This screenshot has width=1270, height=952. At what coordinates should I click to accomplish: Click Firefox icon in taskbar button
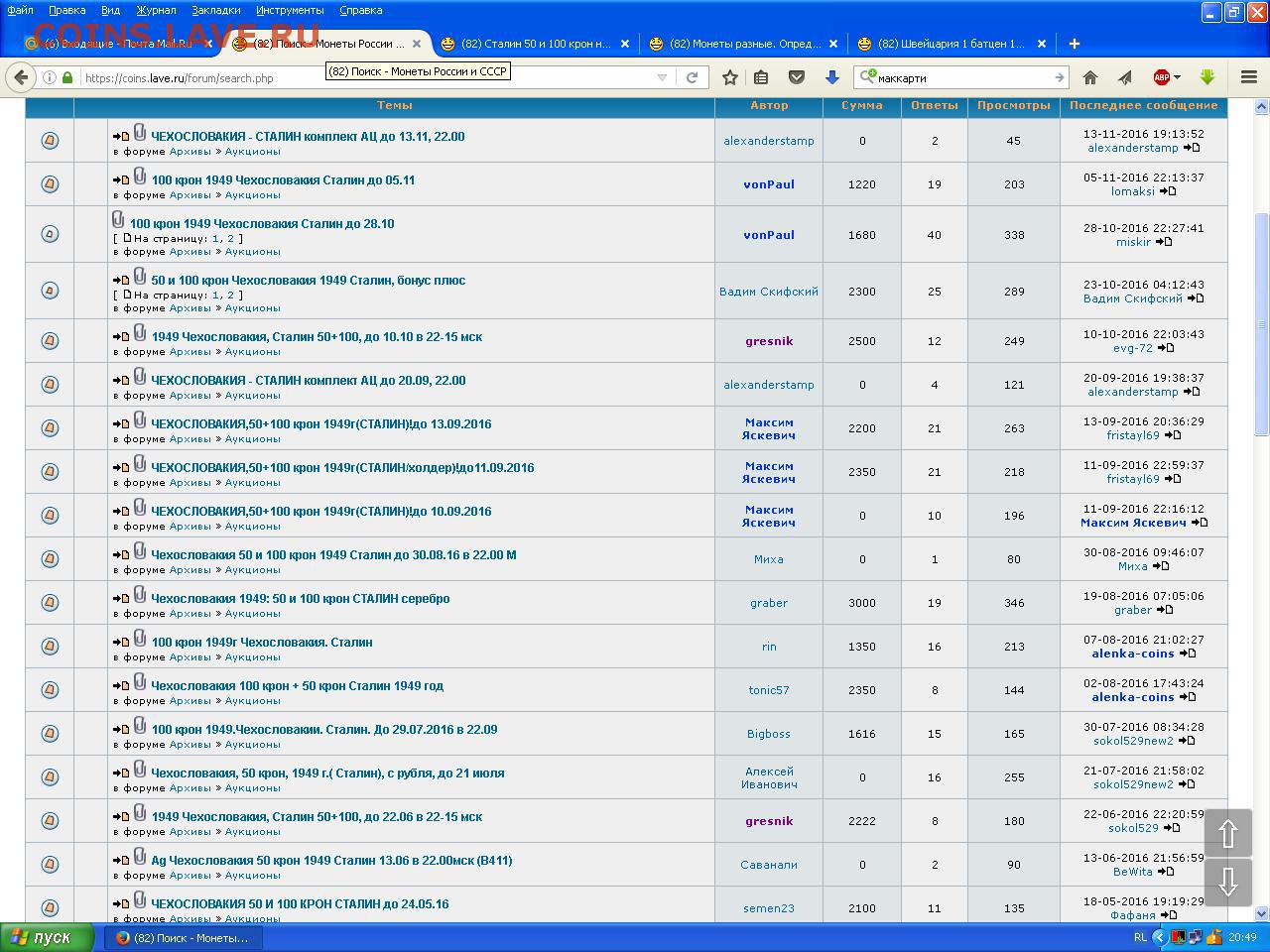tap(123, 937)
